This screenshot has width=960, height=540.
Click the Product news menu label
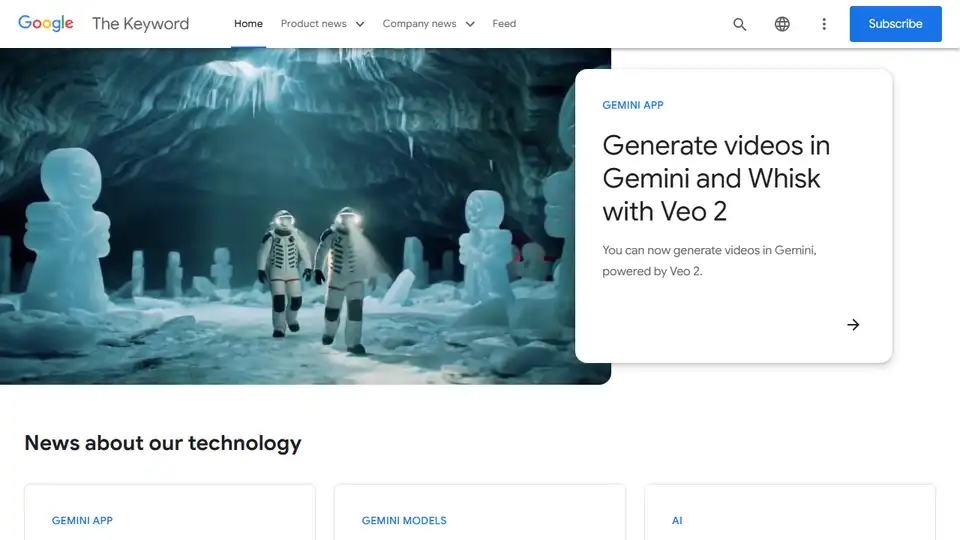(x=313, y=24)
